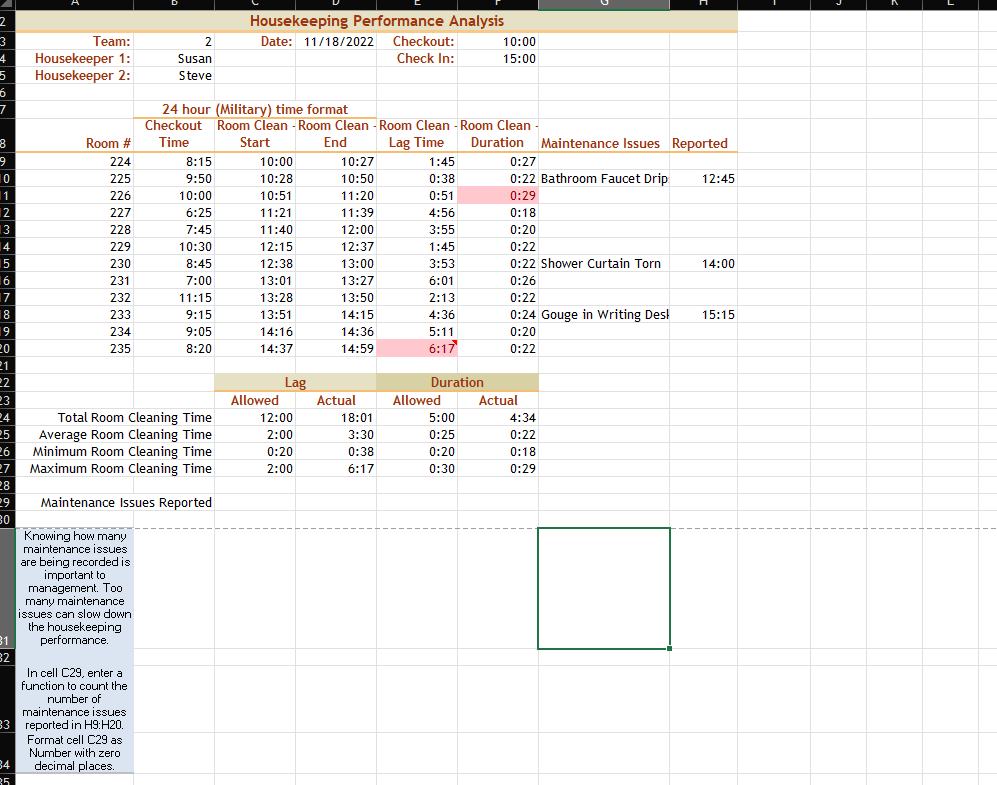Select the pink highlighted cell showing 0:29

[x=497, y=194]
